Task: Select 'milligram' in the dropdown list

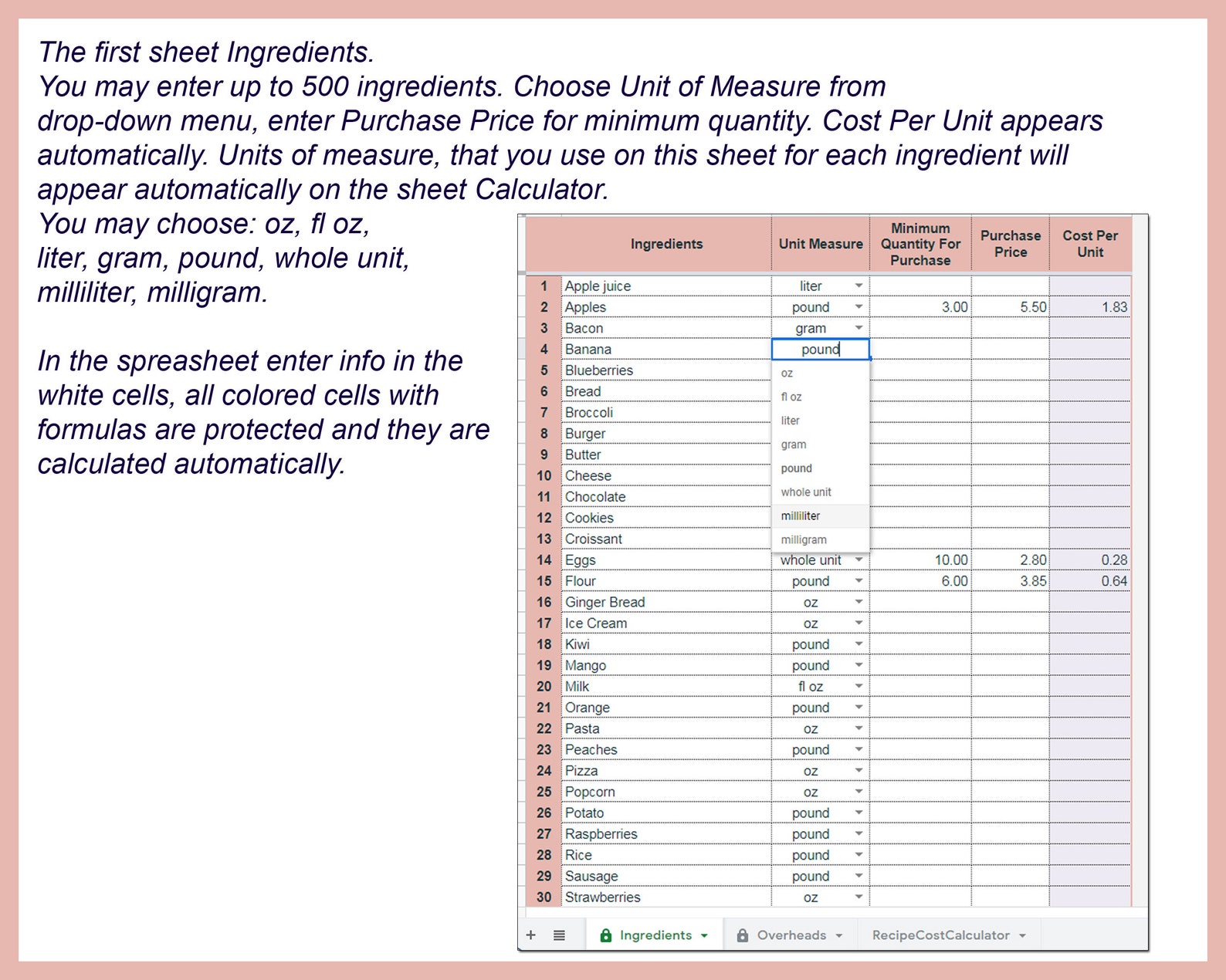Action: pos(821,539)
